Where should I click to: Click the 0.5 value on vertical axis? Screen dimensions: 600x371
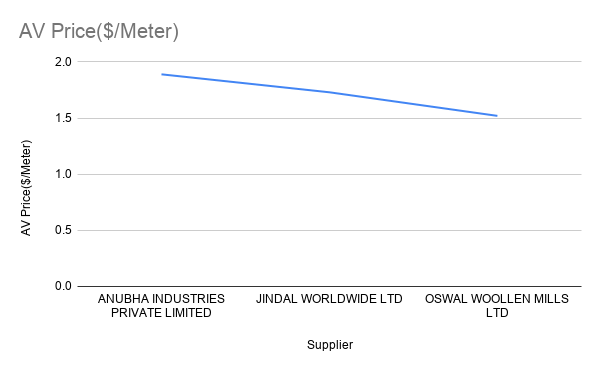coord(63,230)
